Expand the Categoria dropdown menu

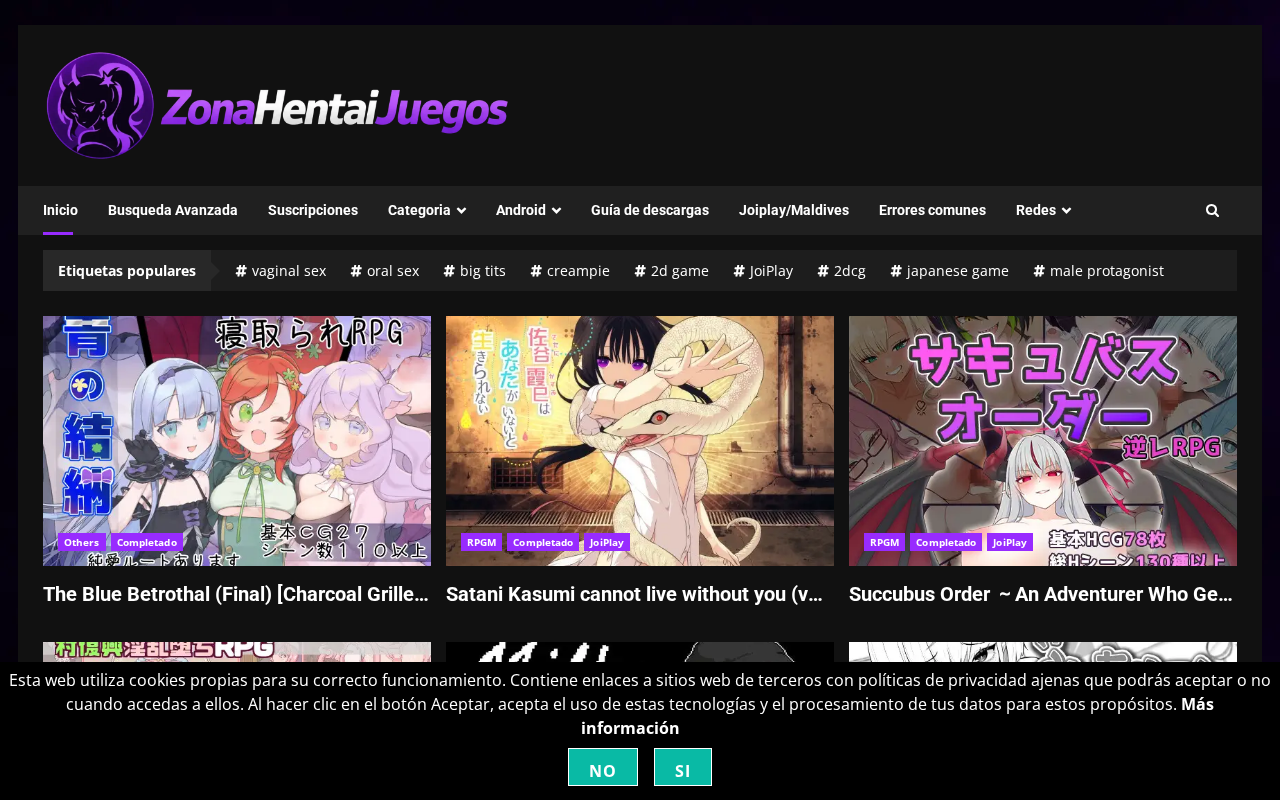(x=427, y=210)
